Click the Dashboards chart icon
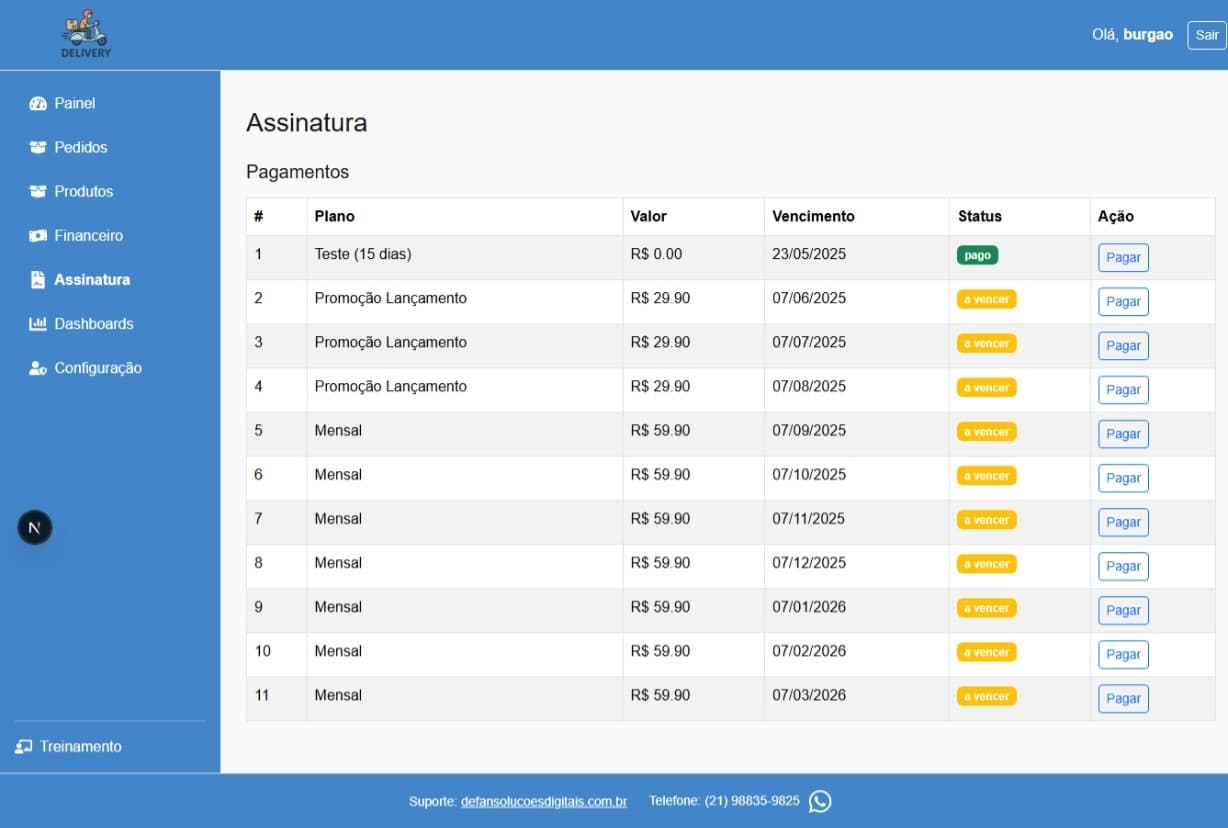 (38, 324)
